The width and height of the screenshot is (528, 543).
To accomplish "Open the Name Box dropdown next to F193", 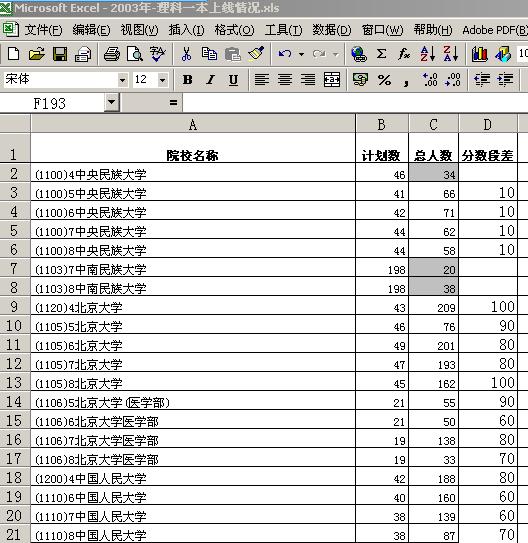I will [111, 103].
